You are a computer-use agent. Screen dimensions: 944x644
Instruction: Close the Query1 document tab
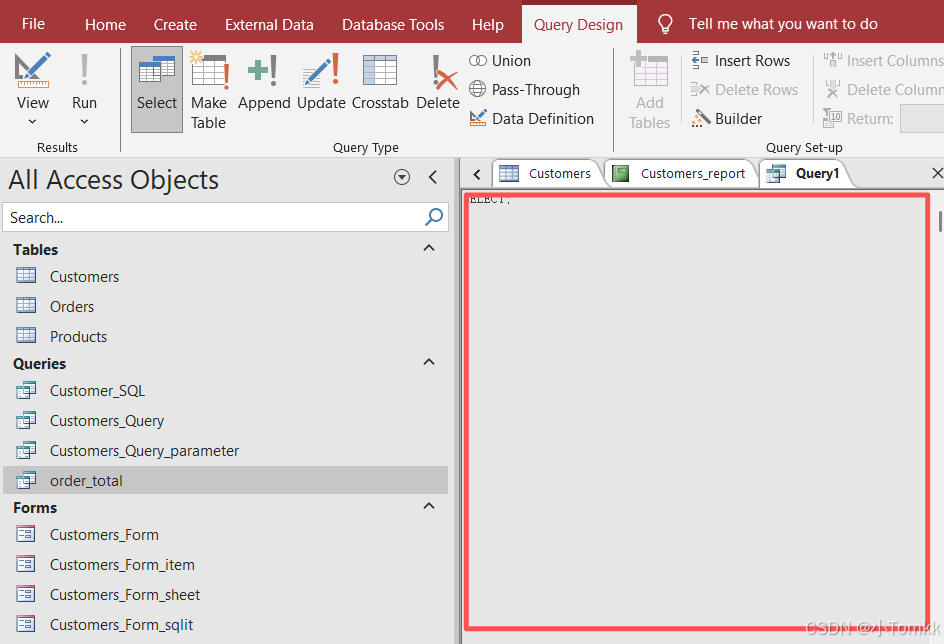[937, 173]
